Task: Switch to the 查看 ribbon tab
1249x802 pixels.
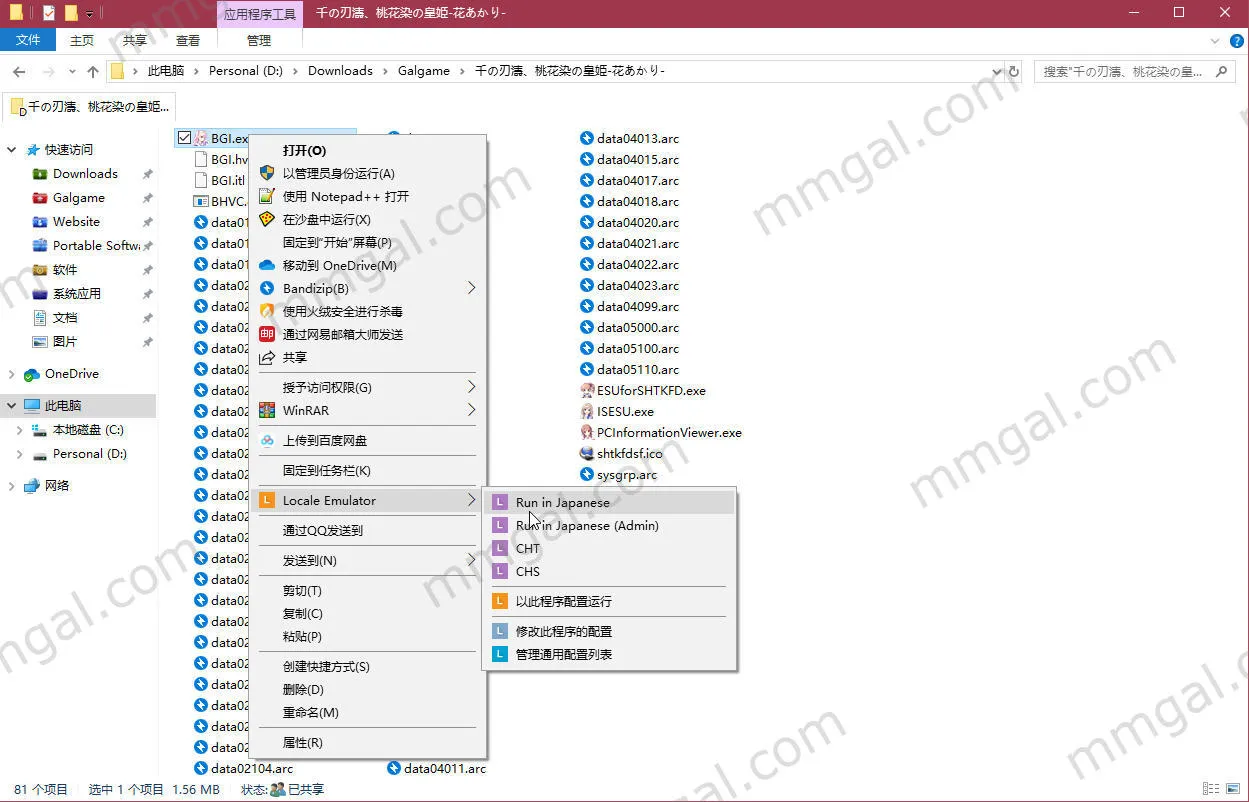Action: [188, 41]
